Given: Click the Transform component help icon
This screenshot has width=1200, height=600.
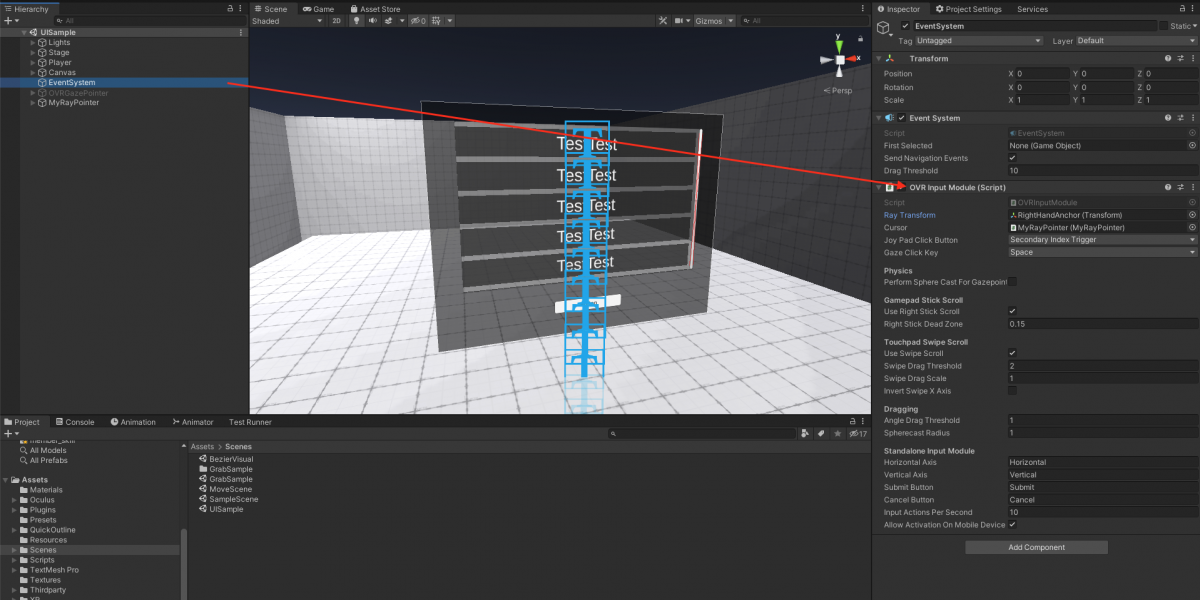Looking at the screenshot, I should coord(1167,58).
